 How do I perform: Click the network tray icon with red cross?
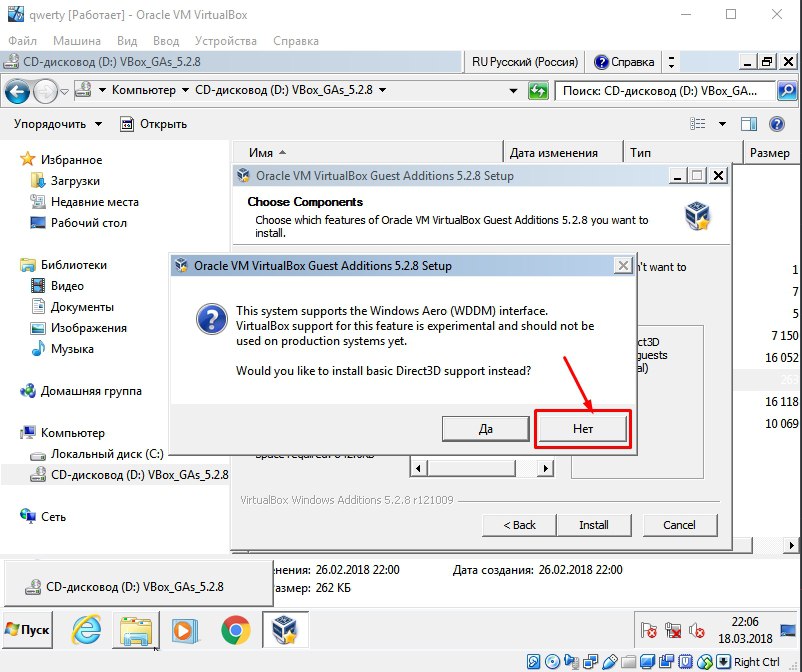673,630
